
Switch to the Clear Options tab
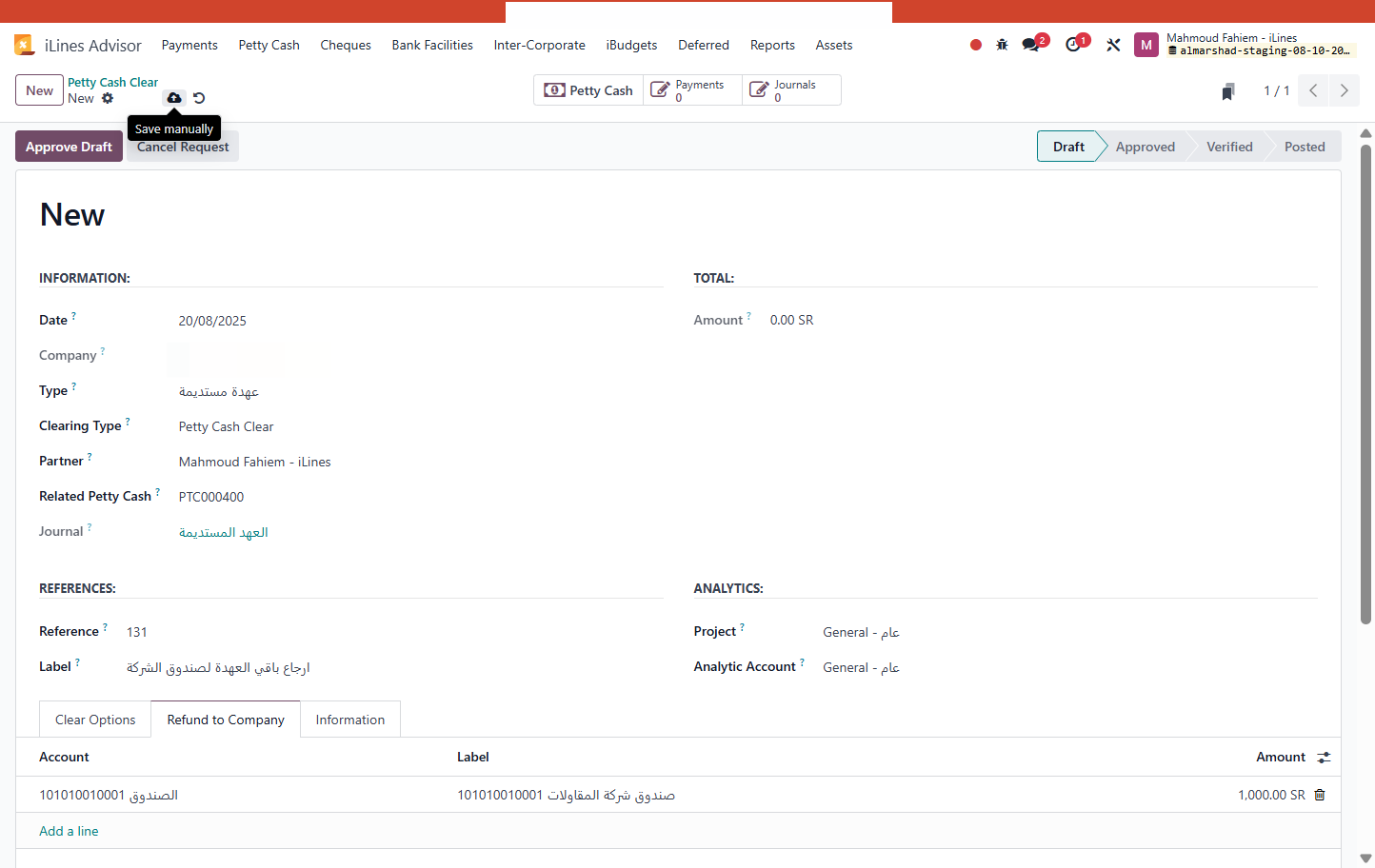click(95, 720)
